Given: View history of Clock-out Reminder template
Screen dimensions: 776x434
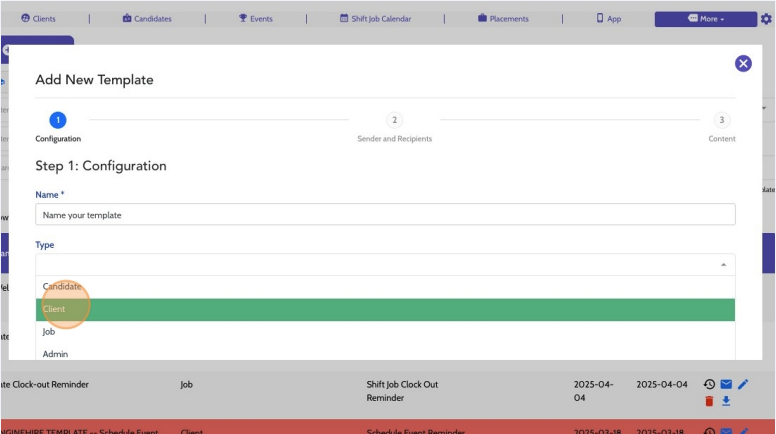Looking at the screenshot, I should (709, 384).
